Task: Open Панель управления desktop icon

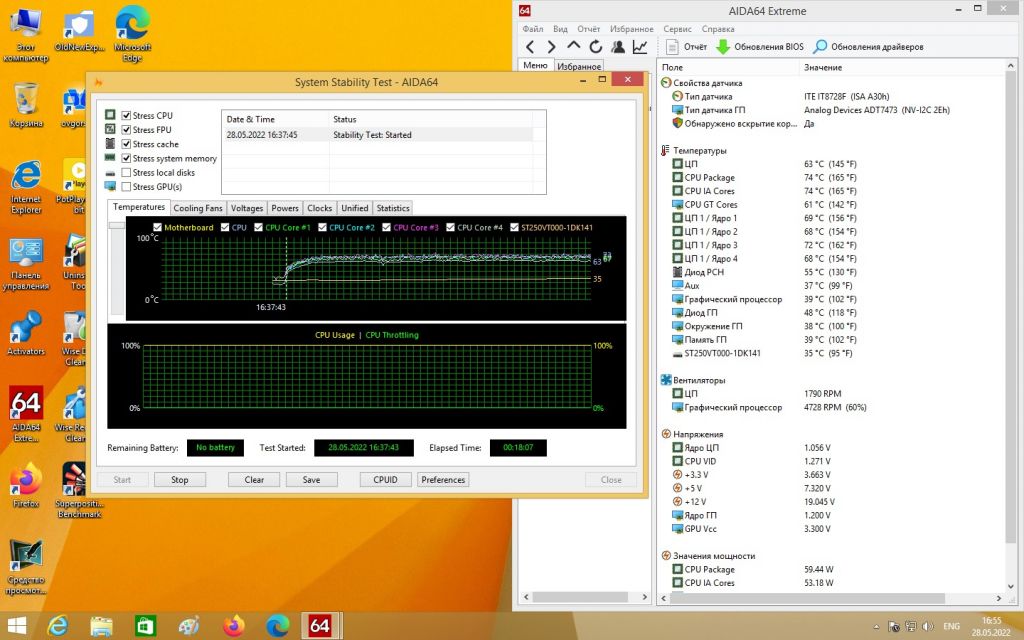Action: pos(25,264)
